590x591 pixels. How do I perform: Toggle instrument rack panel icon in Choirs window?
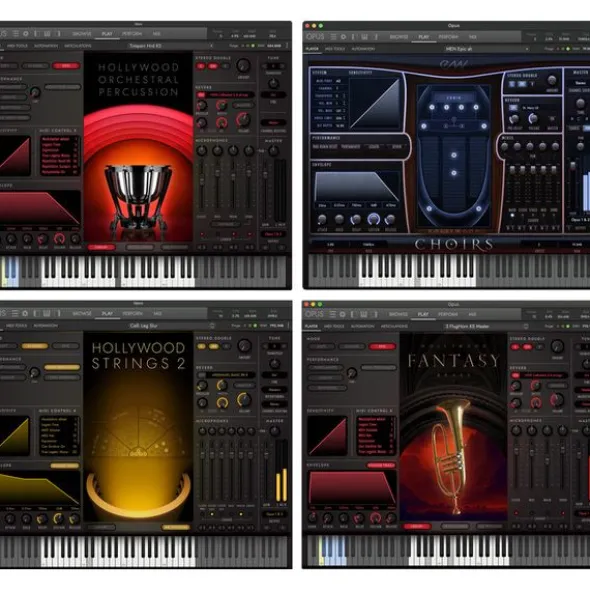click(x=354, y=37)
